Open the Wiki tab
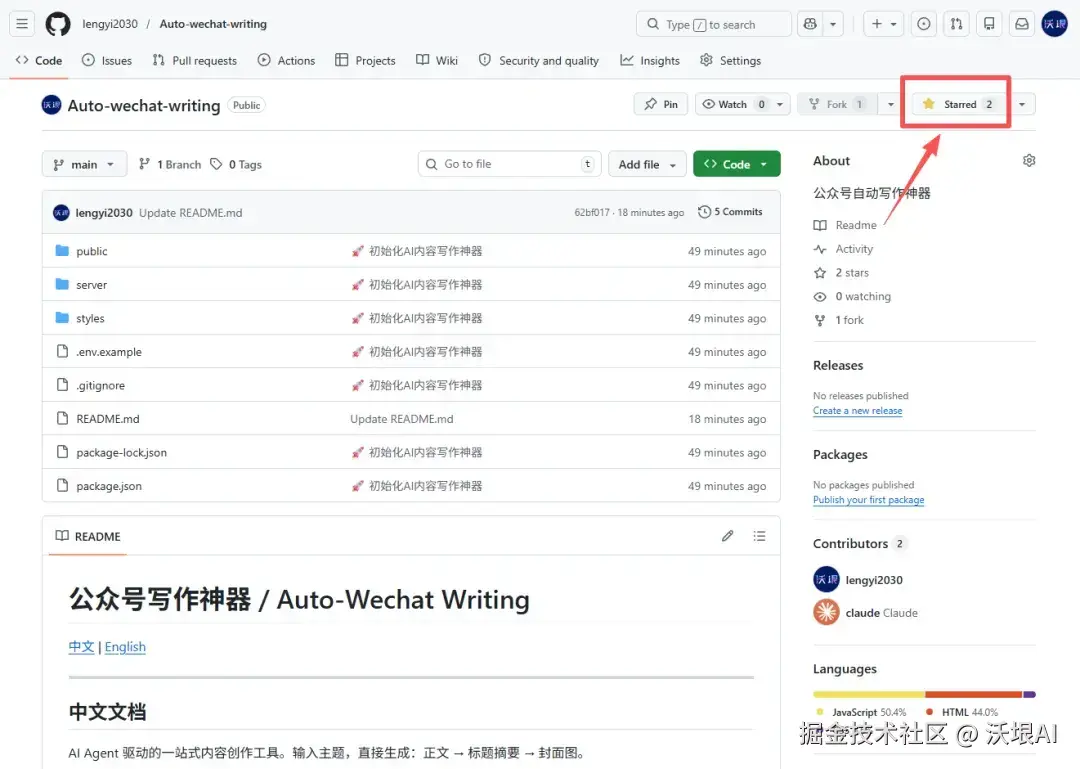1080x769 pixels. (x=437, y=61)
